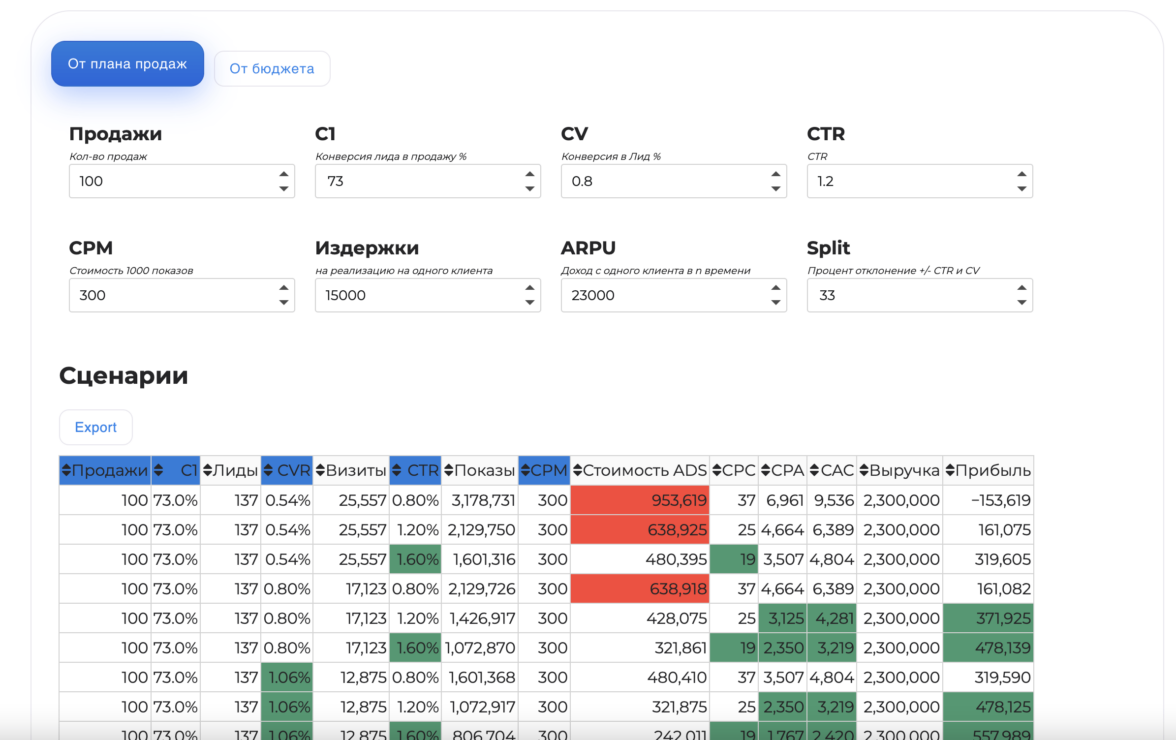Switch to the 'От плана продаж' tab
This screenshot has width=1176, height=740.
[x=127, y=64]
